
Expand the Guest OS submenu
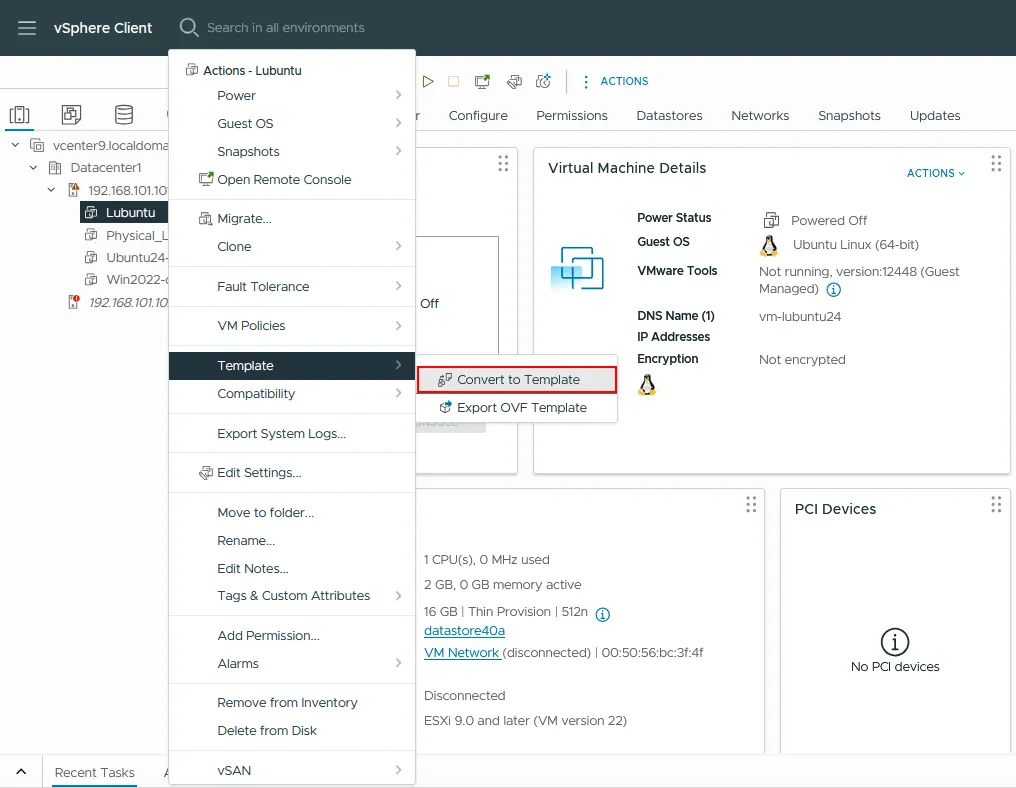[292, 123]
